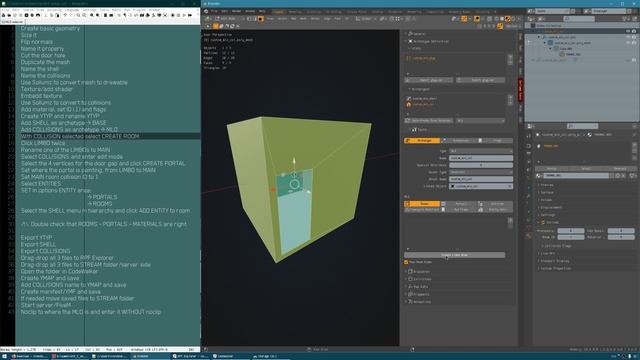This screenshot has width=640, height=360.
Task: Toggle viewport camera icon on first outliner row
Action: pyautogui.click(x=634, y=31)
